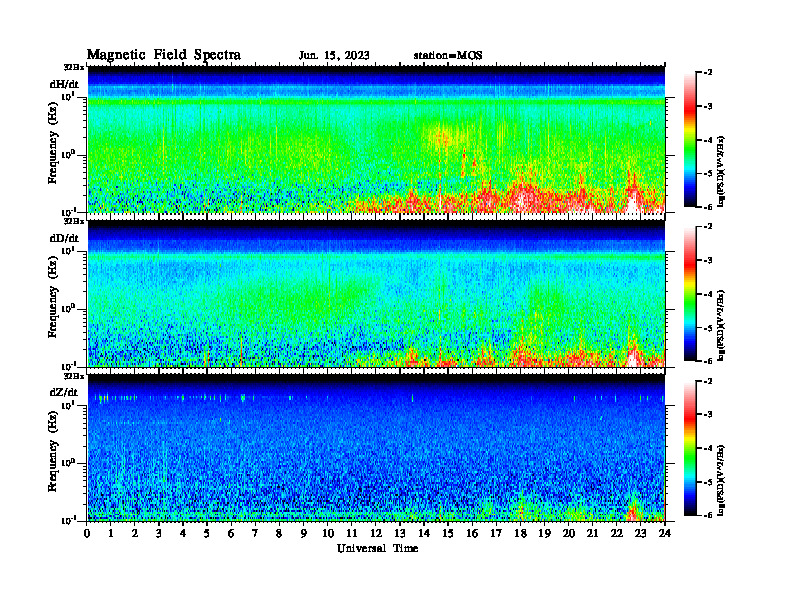Click hour "24" on the time axis

[665, 533]
